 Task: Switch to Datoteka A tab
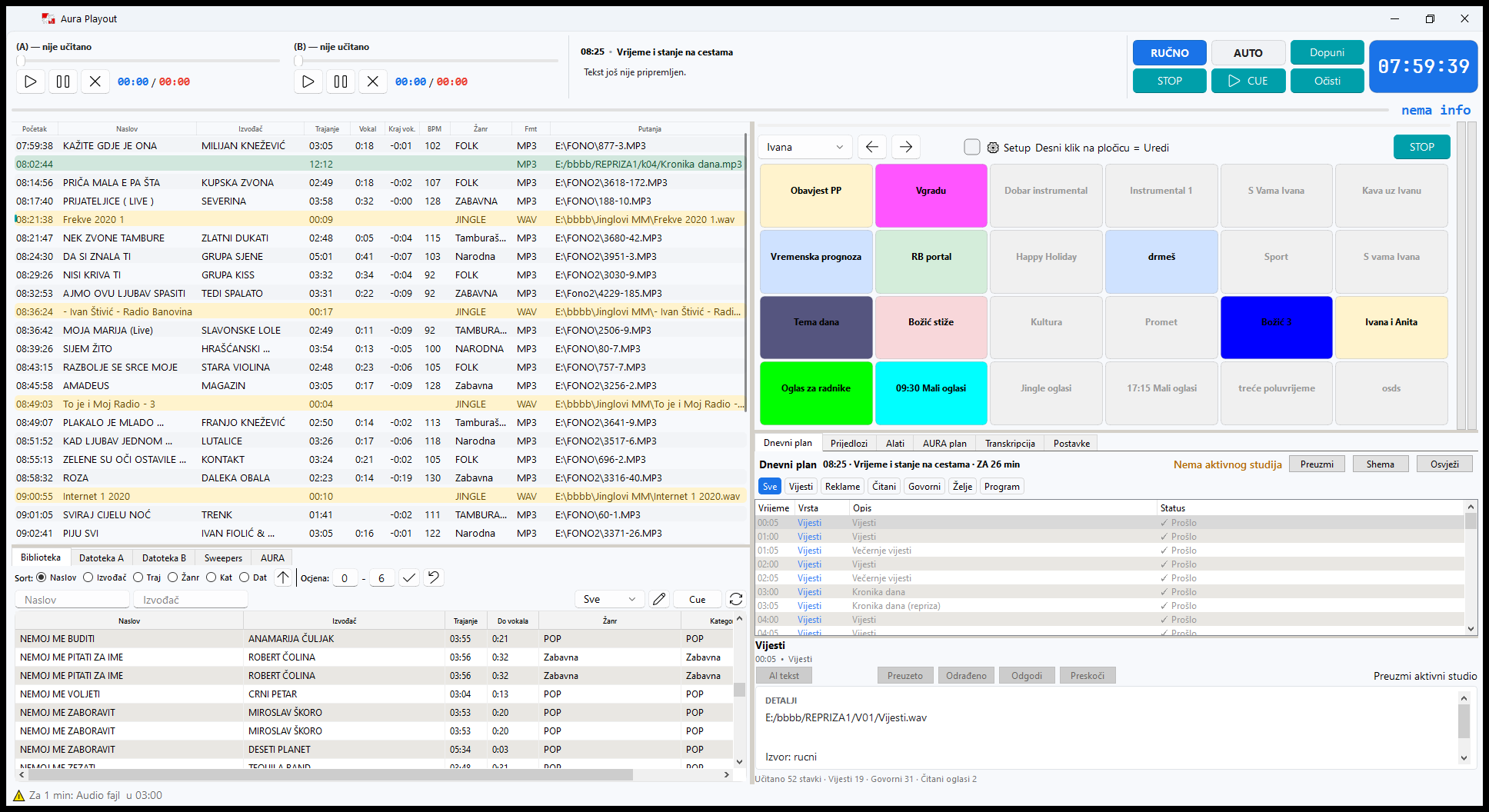pyautogui.click(x=102, y=558)
